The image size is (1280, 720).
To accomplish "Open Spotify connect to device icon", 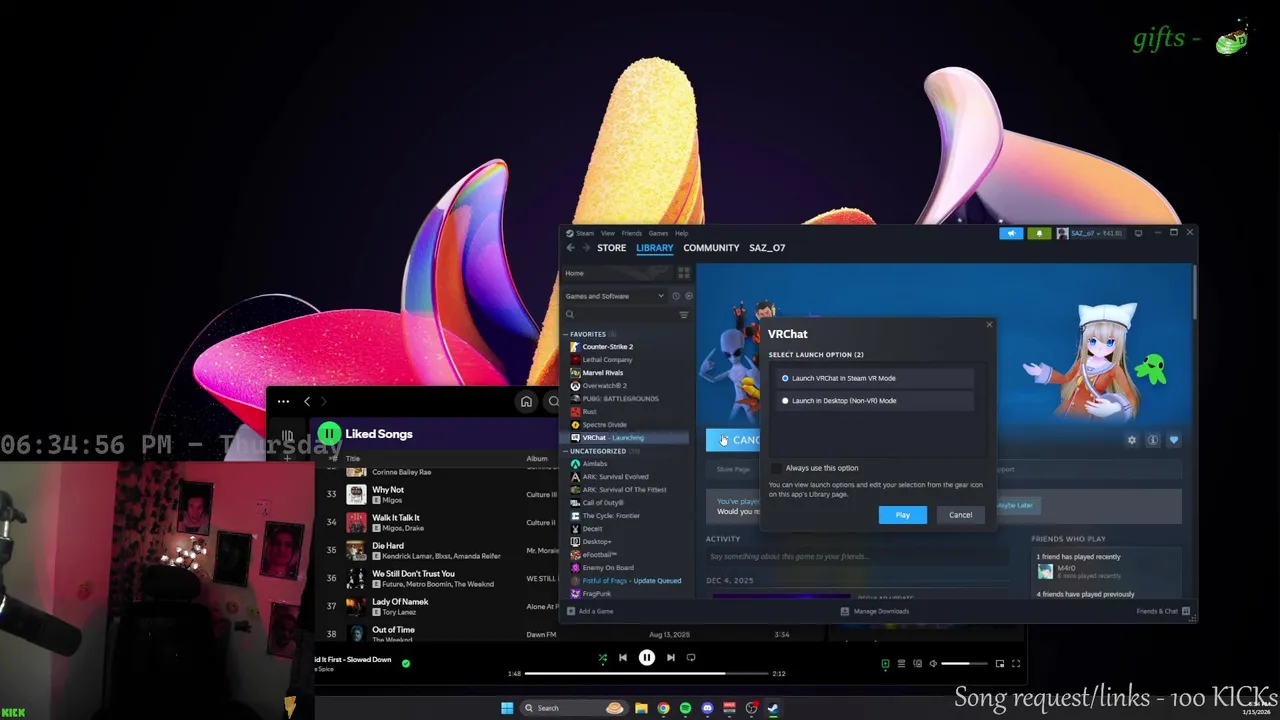I will pyautogui.click(x=917, y=664).
